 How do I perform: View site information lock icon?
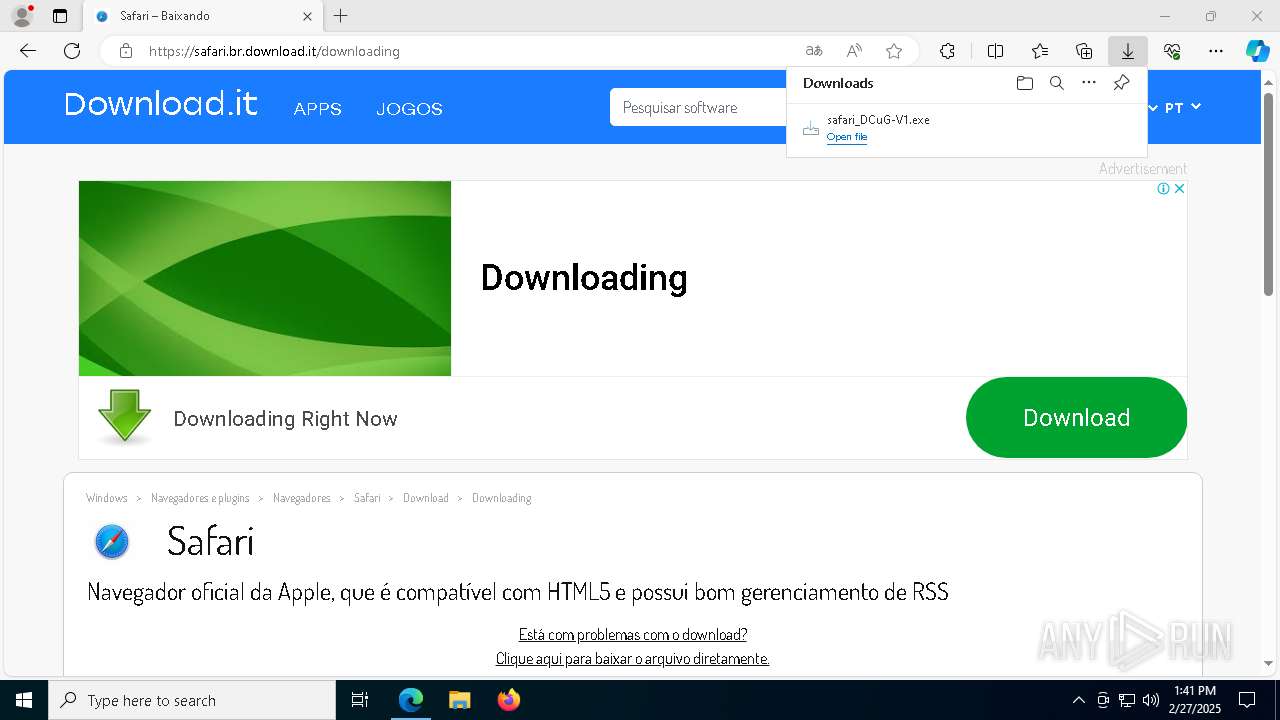click(125, 51)
